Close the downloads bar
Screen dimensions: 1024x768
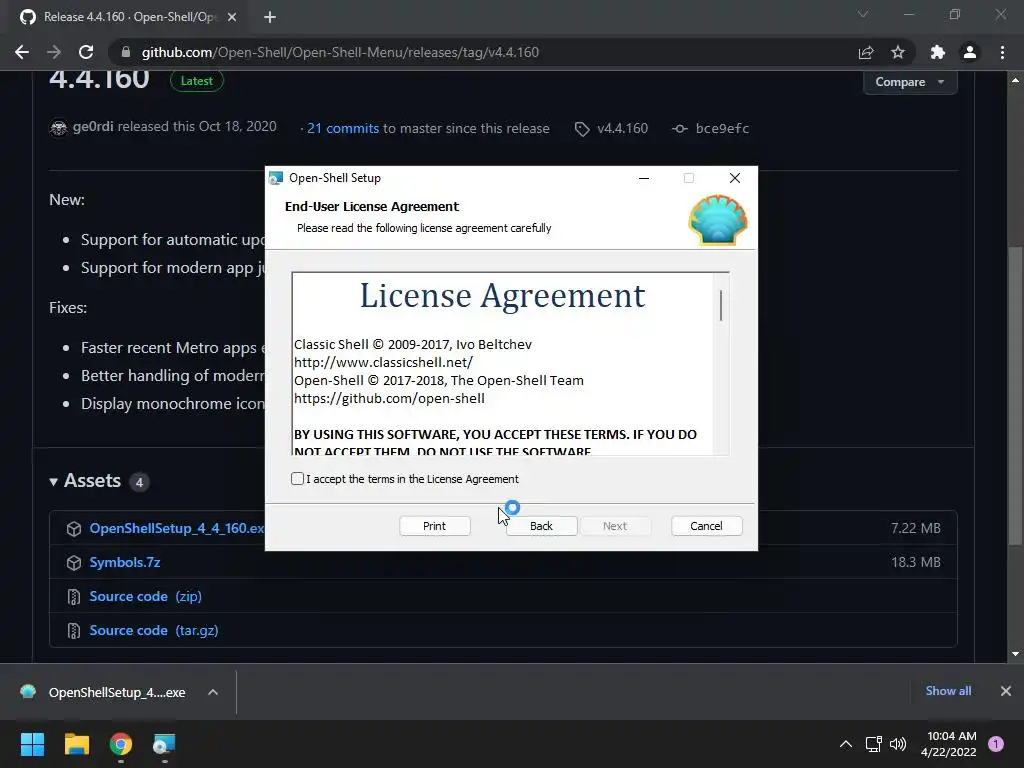tap(1006, 690)
